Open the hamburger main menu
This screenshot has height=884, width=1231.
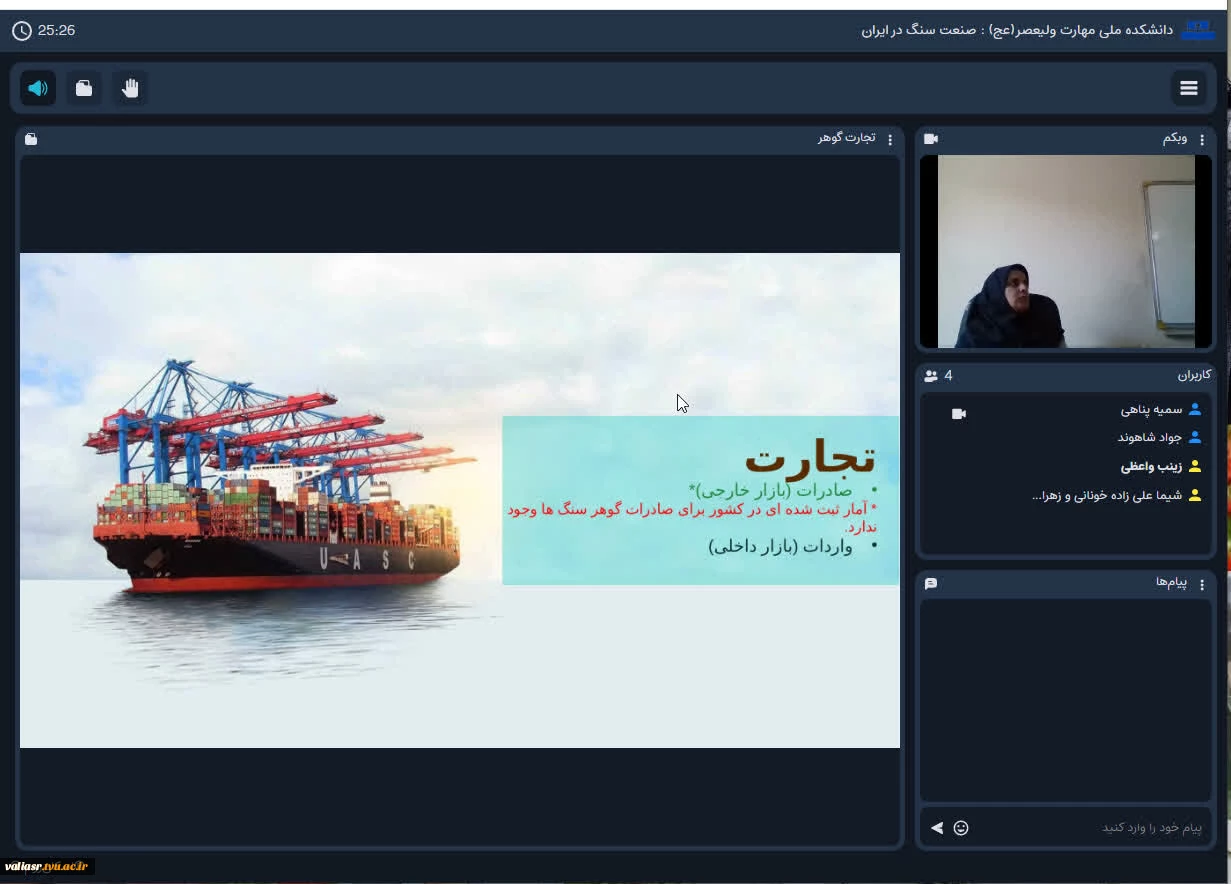(1188, 88)
